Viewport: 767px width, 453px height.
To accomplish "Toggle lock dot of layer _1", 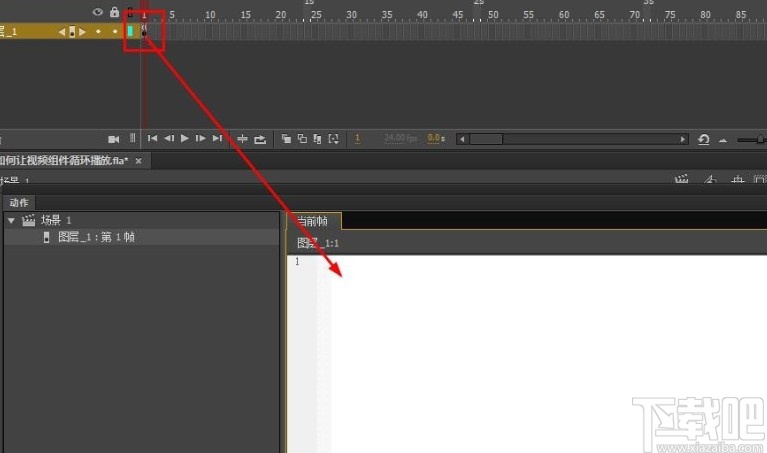I will click(x=115, y=32).
